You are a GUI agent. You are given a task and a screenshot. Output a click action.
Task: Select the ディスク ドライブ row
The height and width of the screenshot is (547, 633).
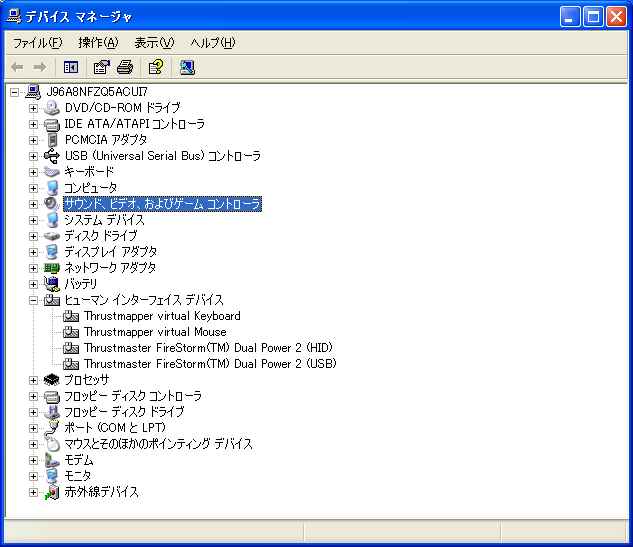[101, 236]
